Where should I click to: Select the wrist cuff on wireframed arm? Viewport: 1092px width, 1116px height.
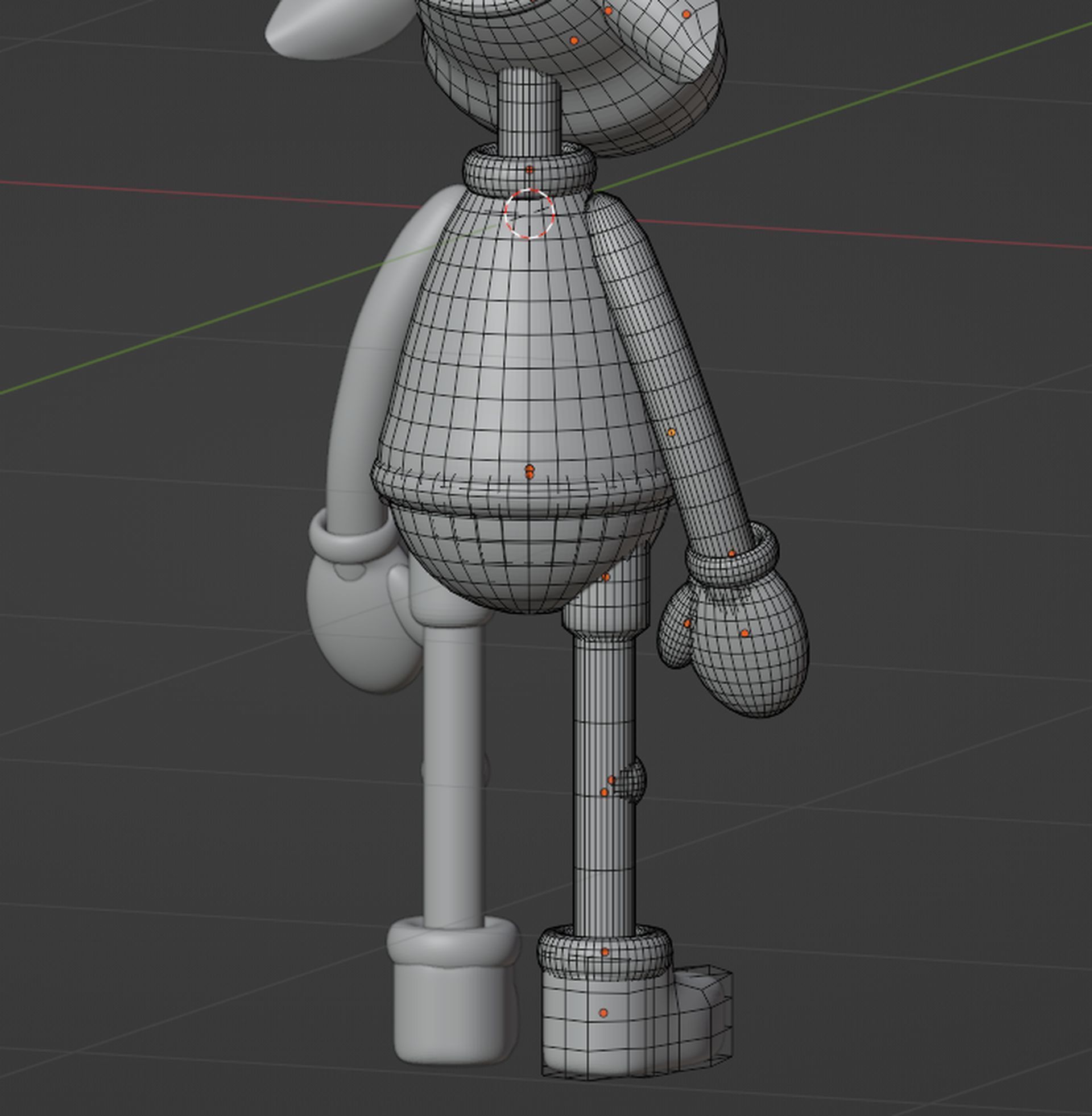[733, 554]
